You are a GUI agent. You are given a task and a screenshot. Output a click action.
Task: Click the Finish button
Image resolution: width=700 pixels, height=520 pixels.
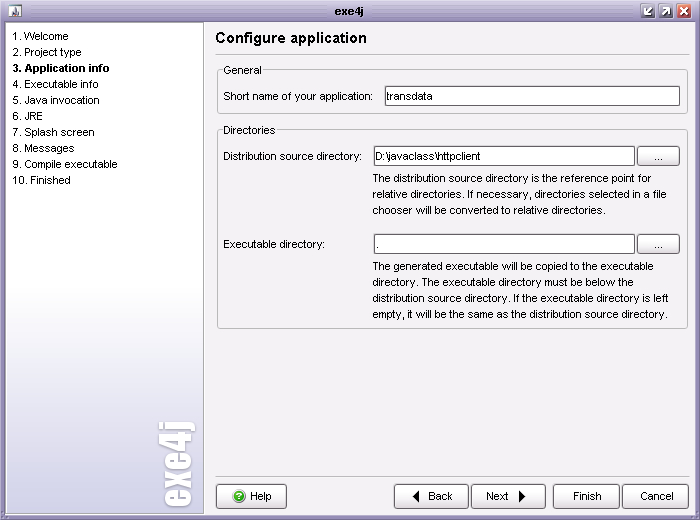[587, 496]
